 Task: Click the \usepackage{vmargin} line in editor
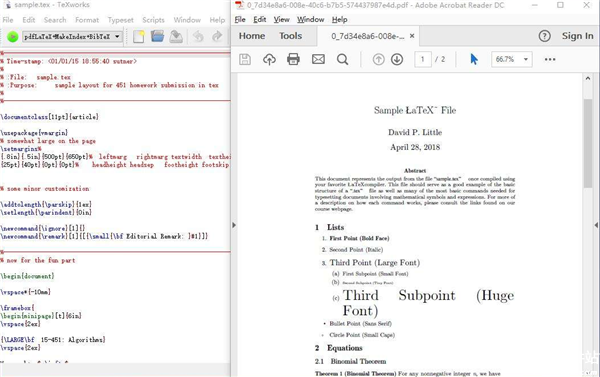pyautogui.click(x=34, y=133)
